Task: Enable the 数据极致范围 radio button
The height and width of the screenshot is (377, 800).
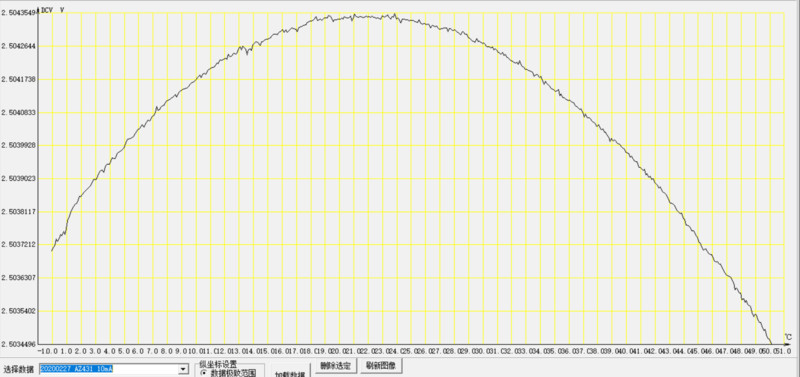Action: click(203, 373)
